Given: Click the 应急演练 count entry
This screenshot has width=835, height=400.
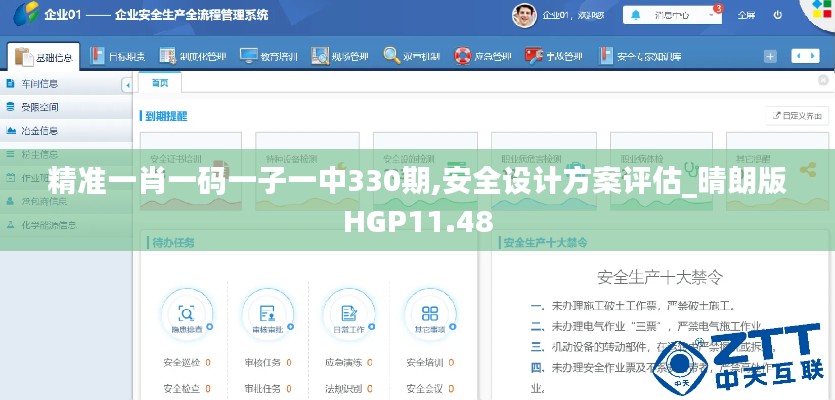Looking at the screenshot, I should click(349, 363).
